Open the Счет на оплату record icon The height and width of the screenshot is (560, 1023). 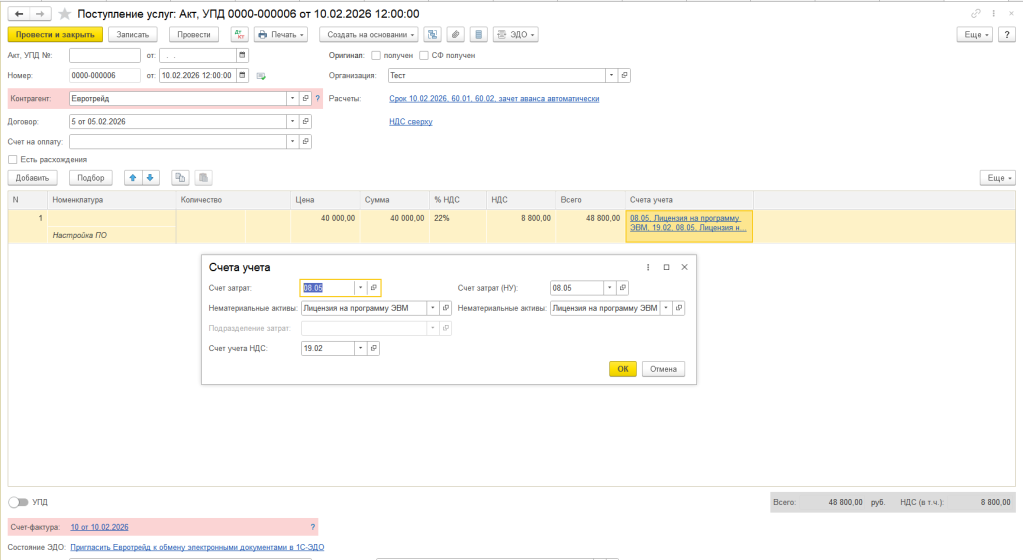[305, 141]
